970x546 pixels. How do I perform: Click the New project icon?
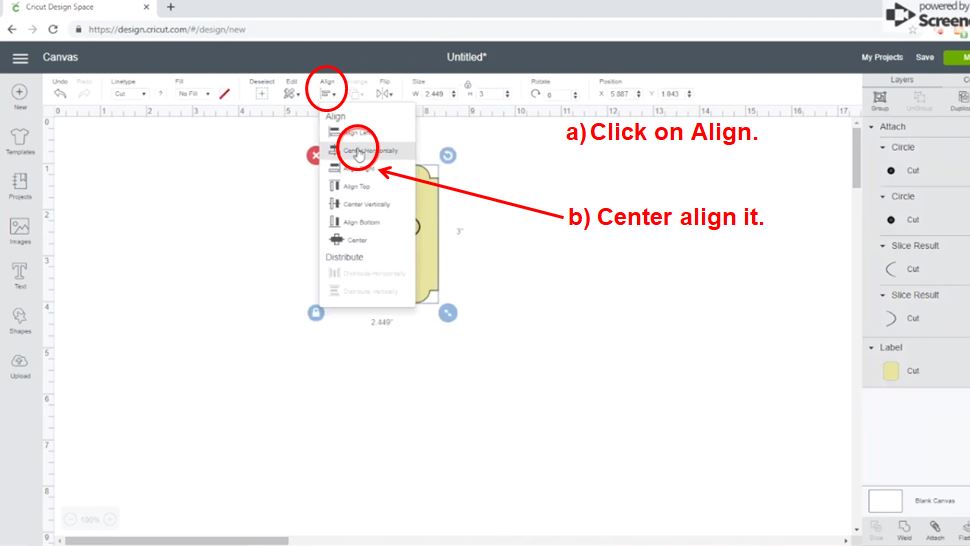click(20, 92)
